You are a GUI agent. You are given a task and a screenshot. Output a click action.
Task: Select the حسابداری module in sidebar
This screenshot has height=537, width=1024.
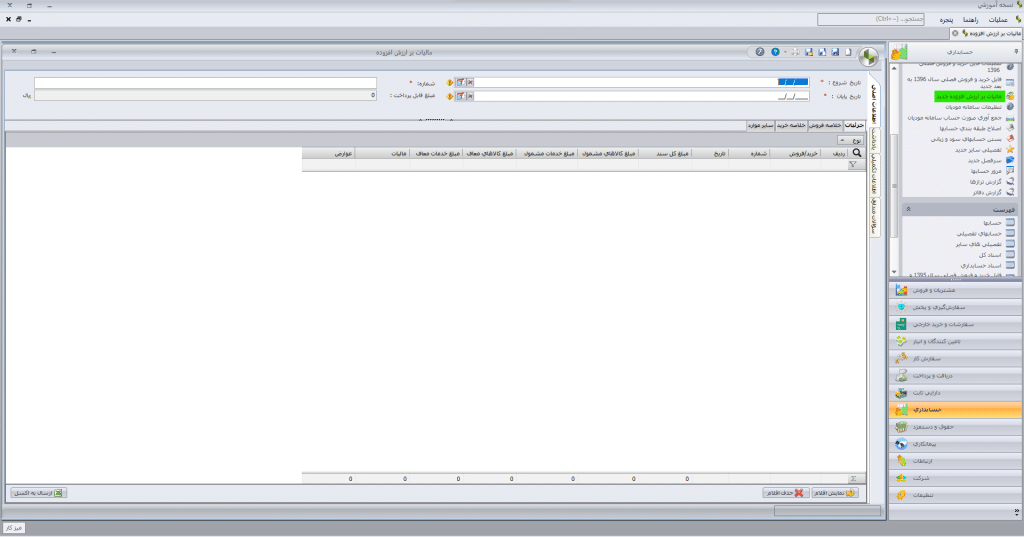[x=955, y=410]
